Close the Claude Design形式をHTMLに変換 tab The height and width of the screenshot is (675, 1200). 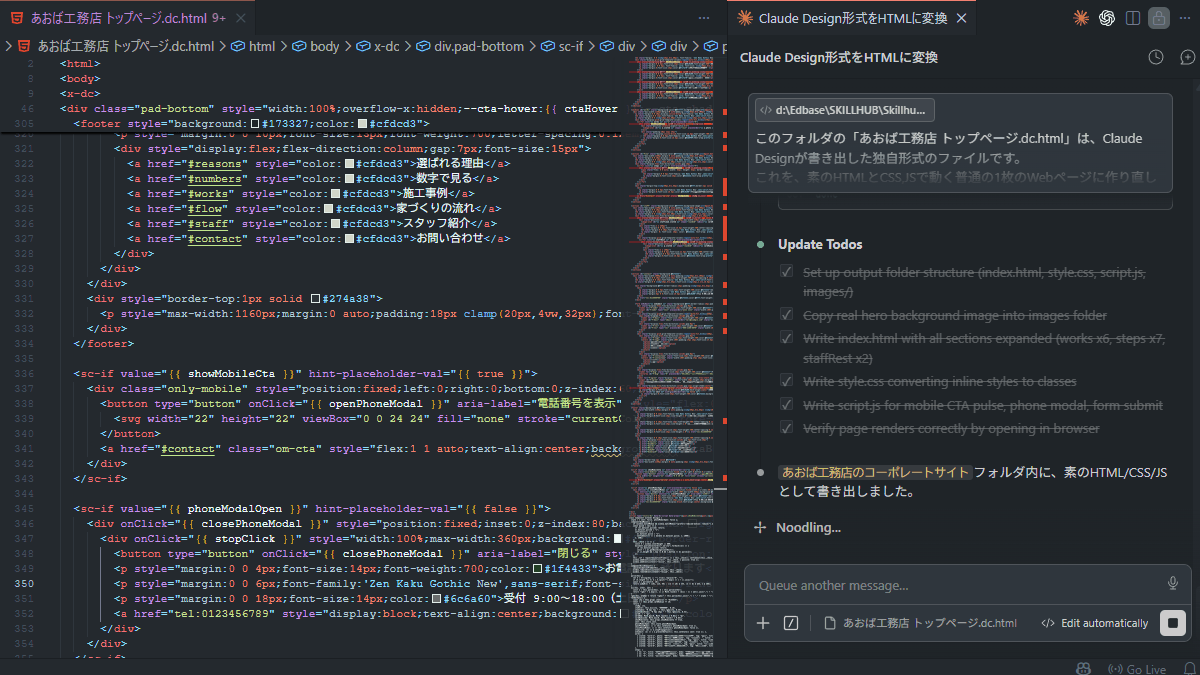pyautogui.click(x=961, y=18)
